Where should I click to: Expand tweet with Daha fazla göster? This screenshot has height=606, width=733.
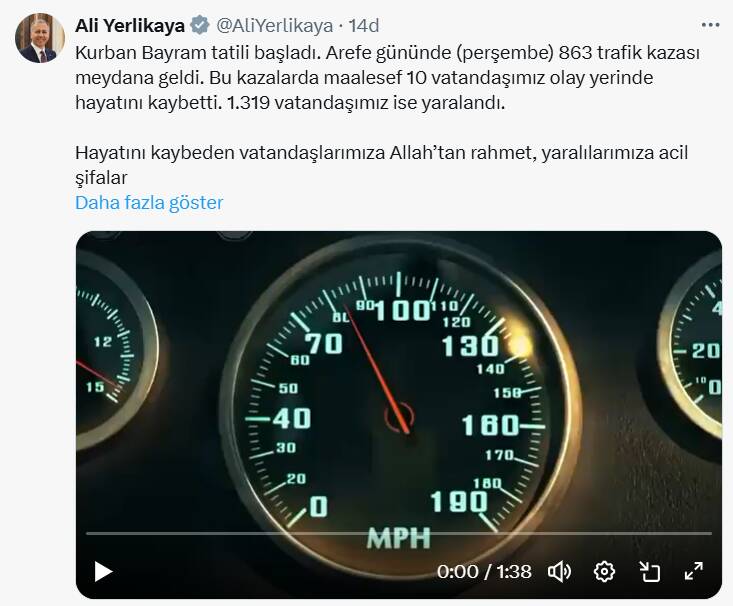pyautogui.click(x=149, y=203)
